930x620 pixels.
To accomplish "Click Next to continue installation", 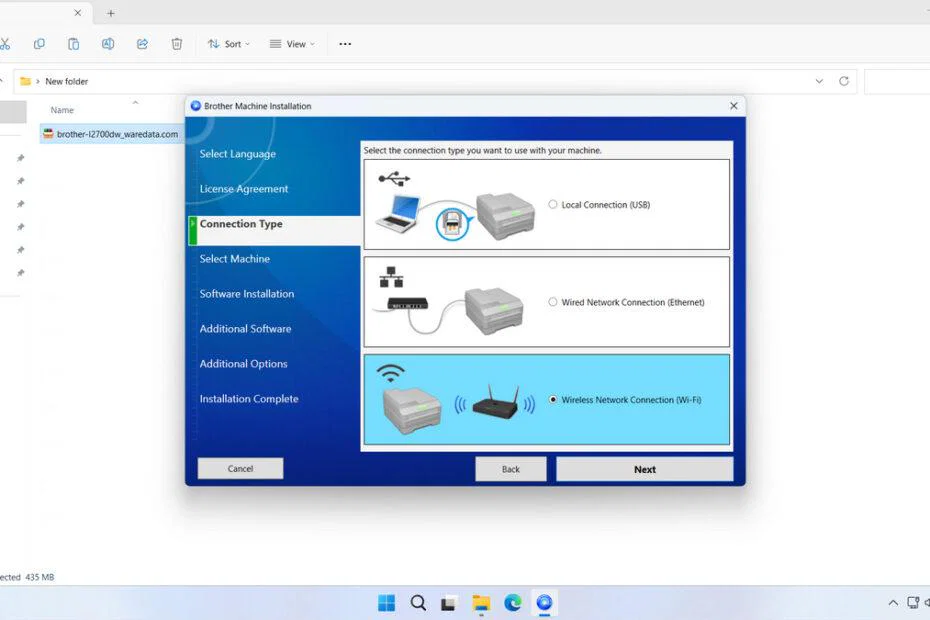I will coord(644,469).
